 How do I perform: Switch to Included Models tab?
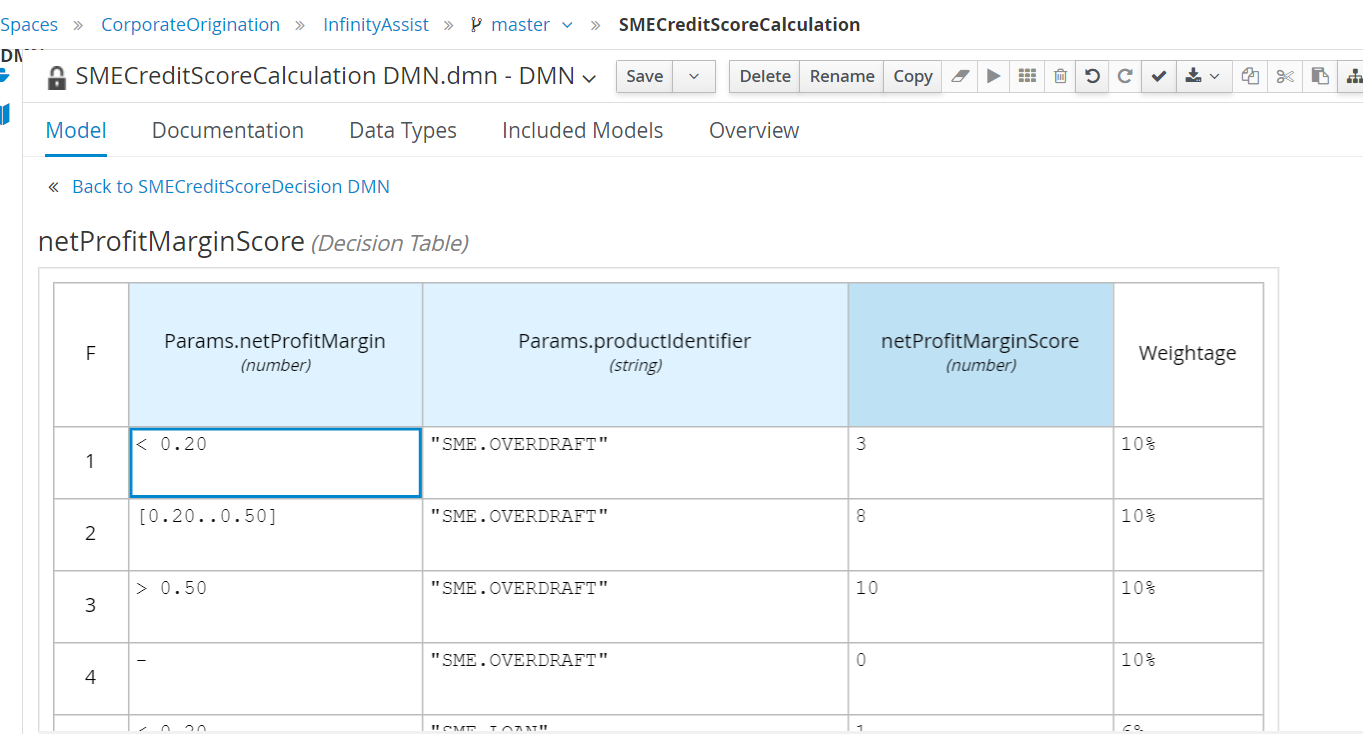click(583, 130)
